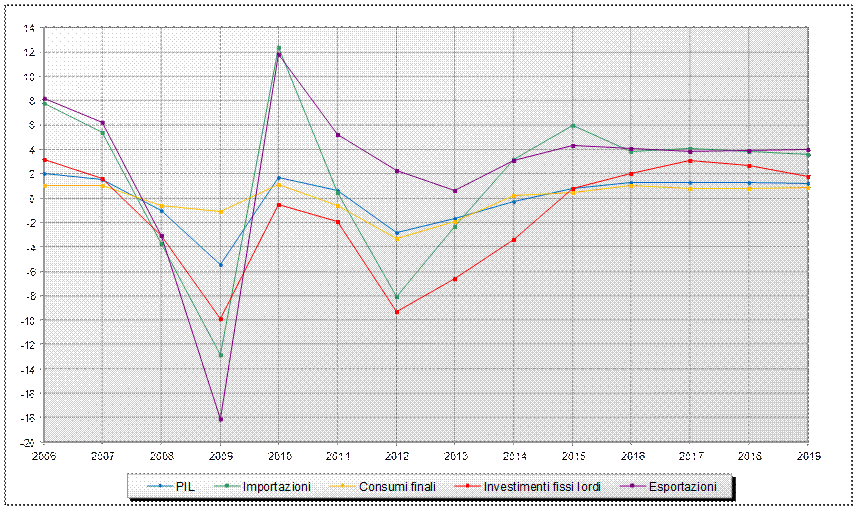Click the green Importazioni legend line marker

(229, 486)
